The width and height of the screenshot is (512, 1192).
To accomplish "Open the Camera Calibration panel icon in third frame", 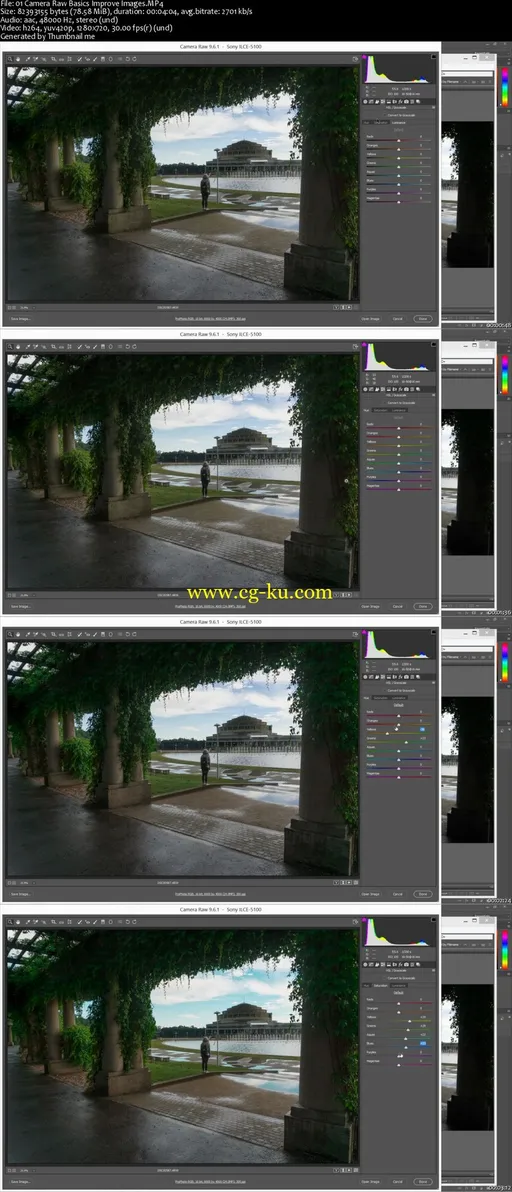I will (406, 677).
